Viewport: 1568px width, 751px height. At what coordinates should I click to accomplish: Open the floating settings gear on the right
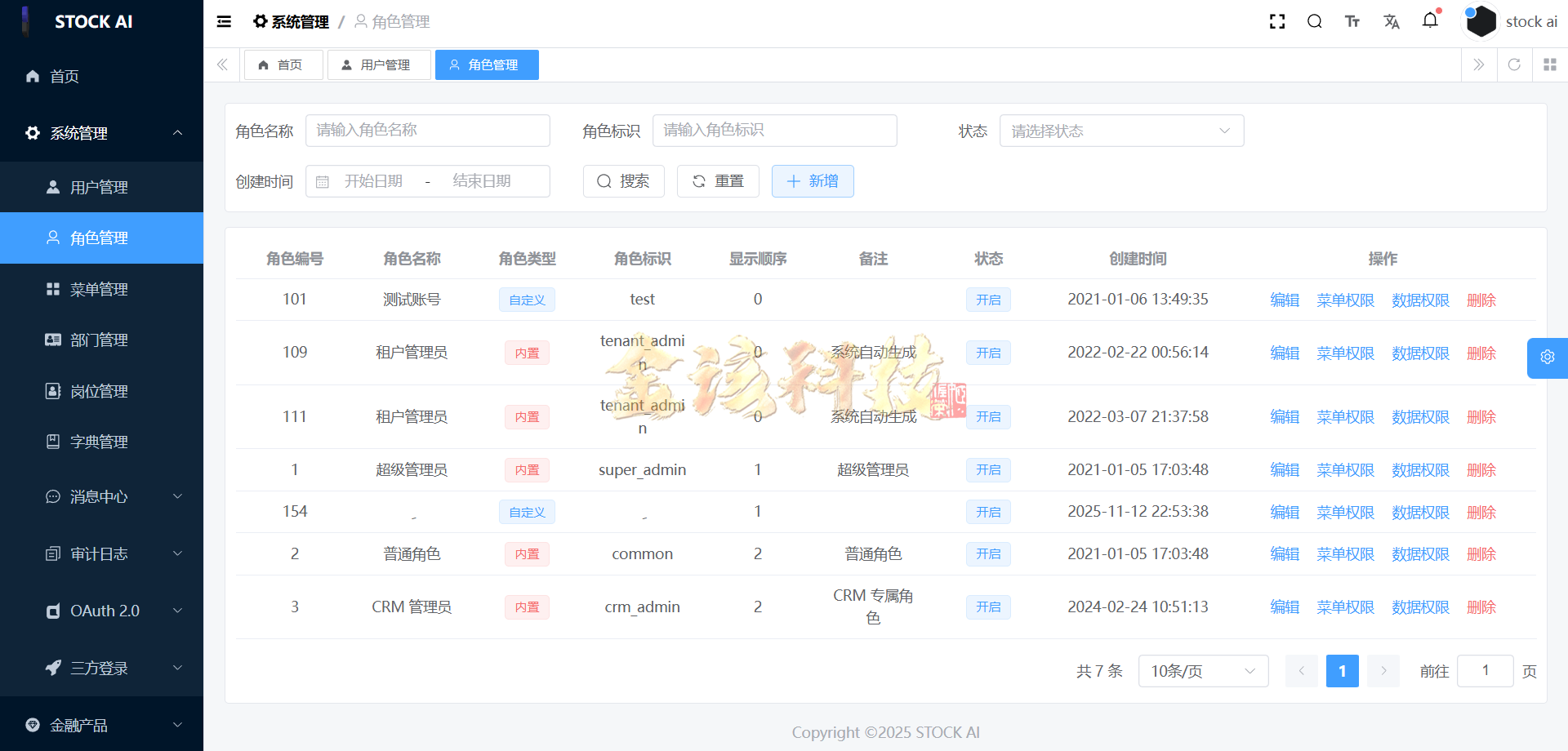pos(1548,358)
